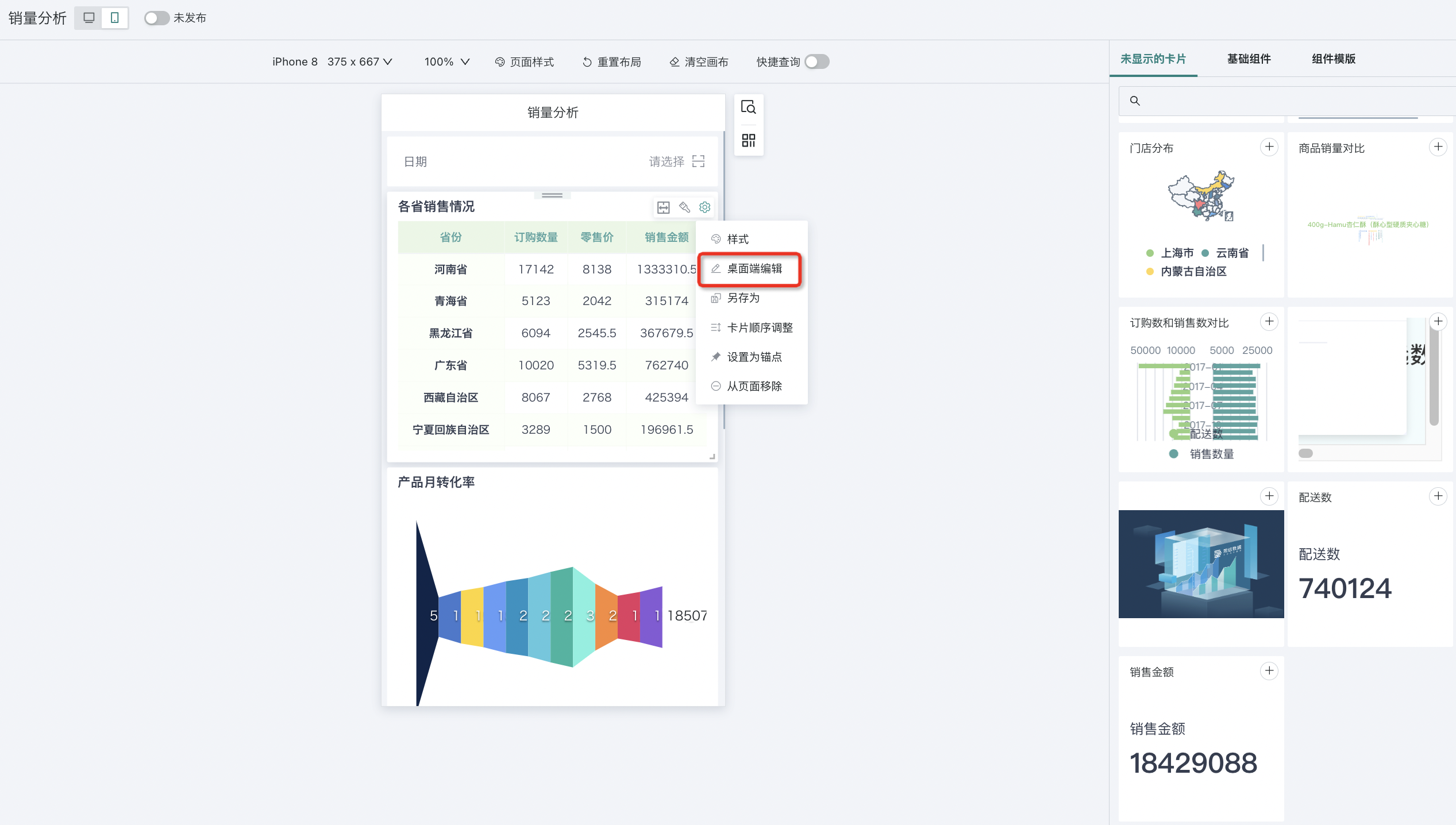Click the card search input field
This screenshot has width=1456, height=825.
click(x=1287, y=101)
